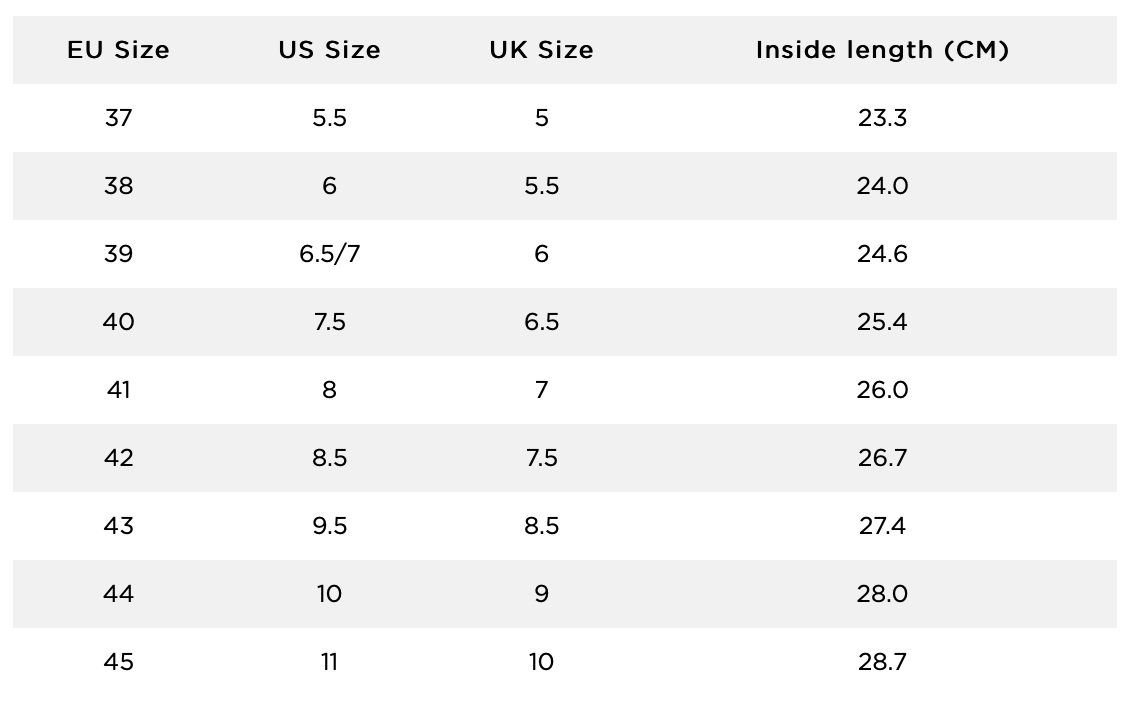Click inside length value 23.3
The height and width of the screenshot is (724, 1138).
pyautogui.click(x=883, y=118)
